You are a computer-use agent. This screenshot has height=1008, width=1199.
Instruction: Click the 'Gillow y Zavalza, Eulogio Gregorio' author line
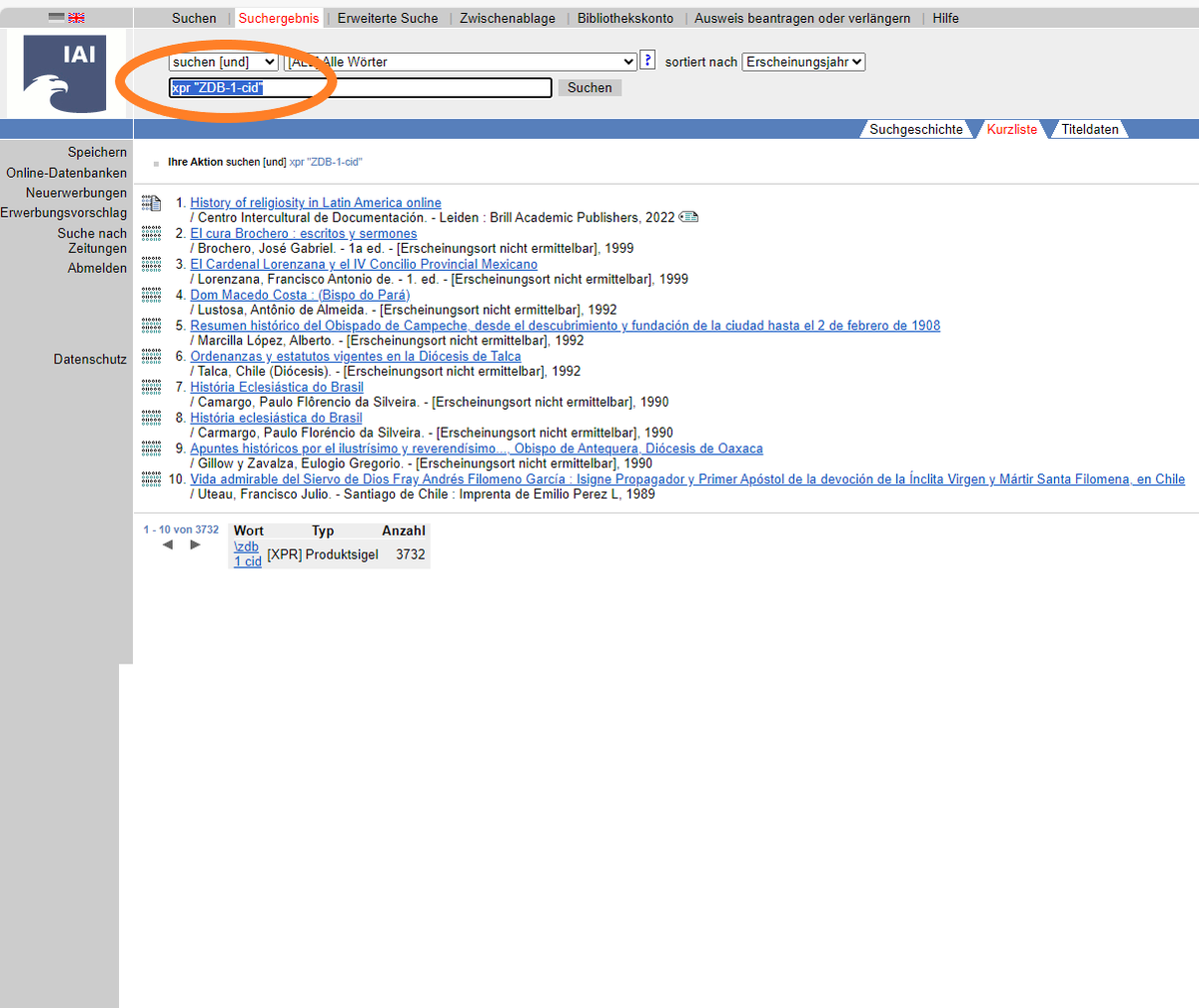[x=422, y=464]
